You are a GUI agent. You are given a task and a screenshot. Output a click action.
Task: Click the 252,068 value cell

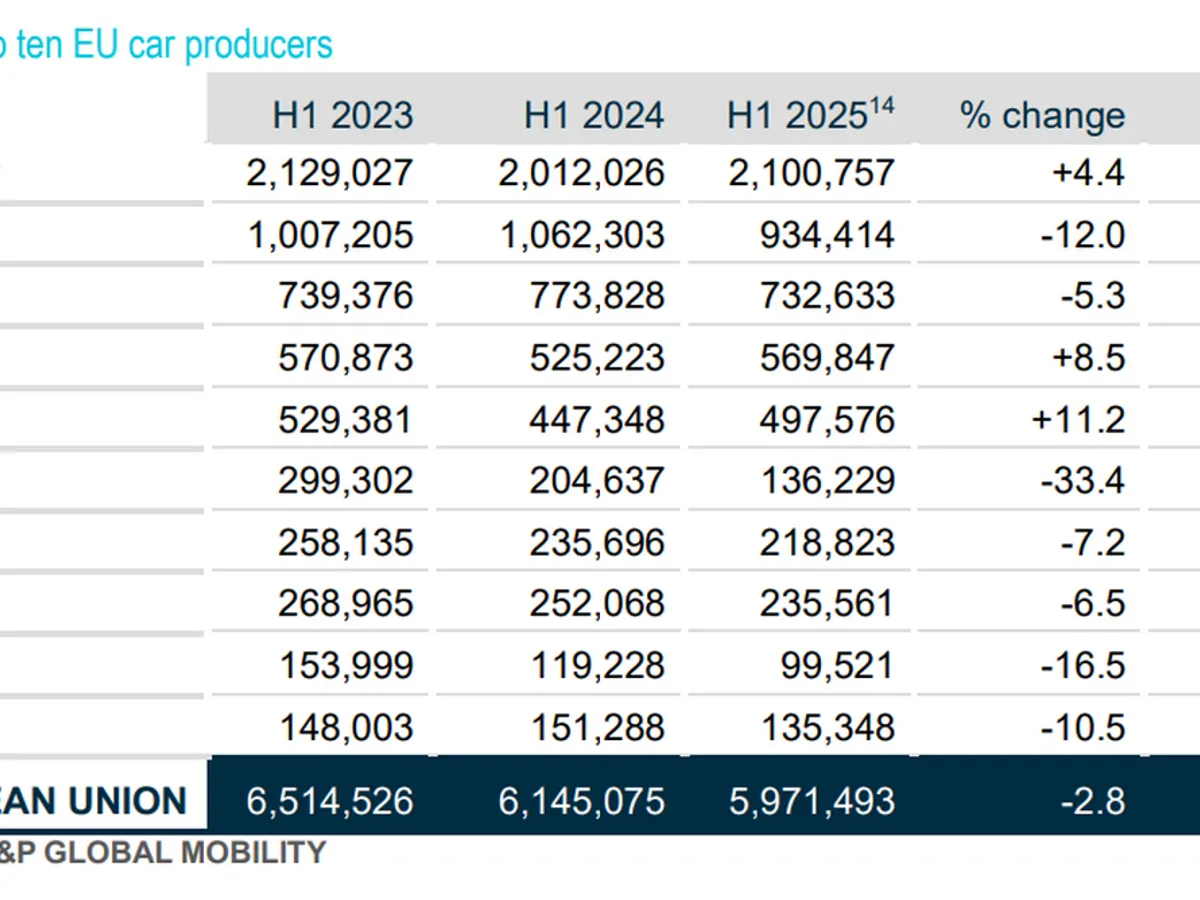[597, 604]
